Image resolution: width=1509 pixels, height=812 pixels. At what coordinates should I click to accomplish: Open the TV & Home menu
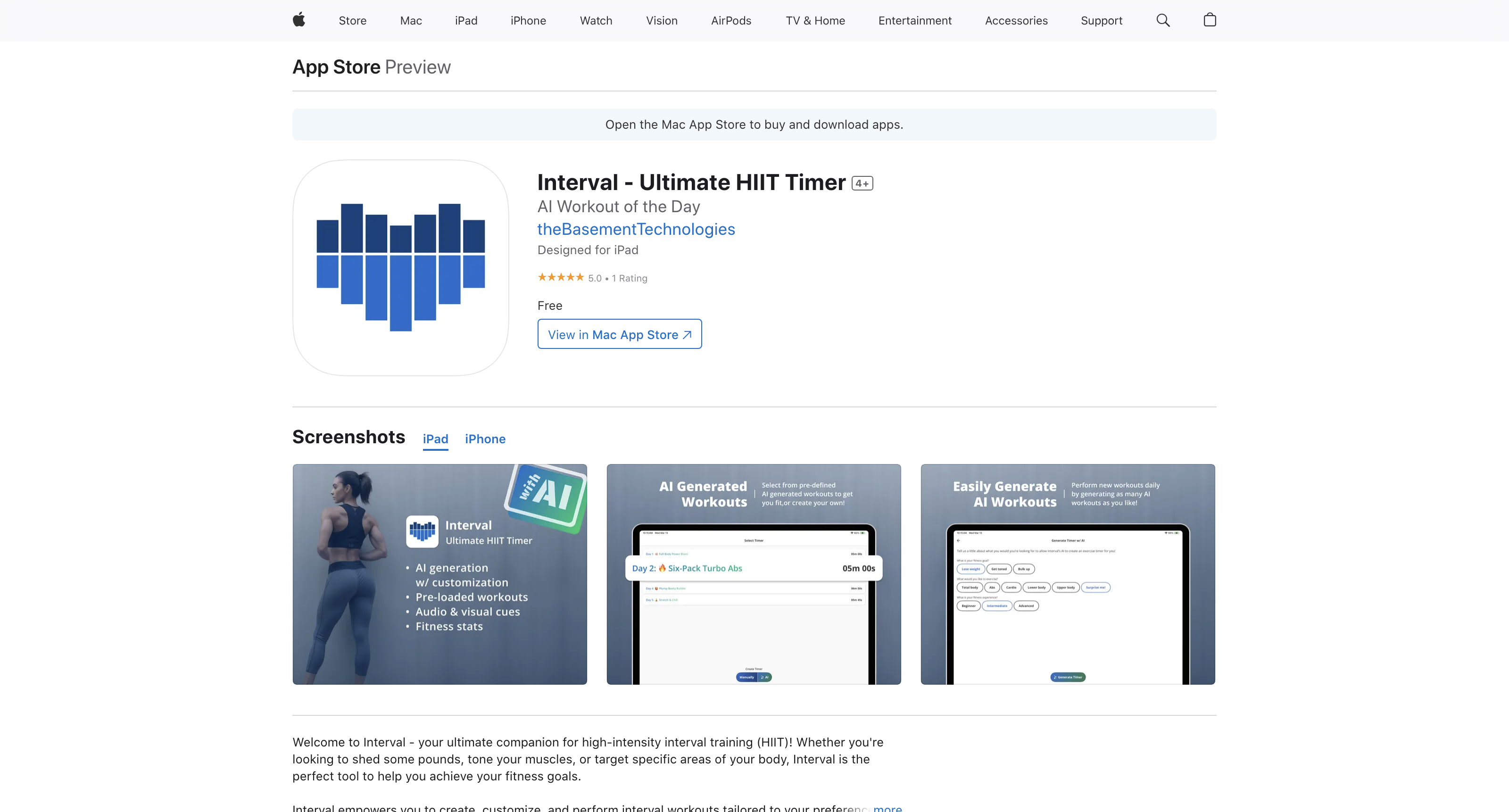[815, 20]
